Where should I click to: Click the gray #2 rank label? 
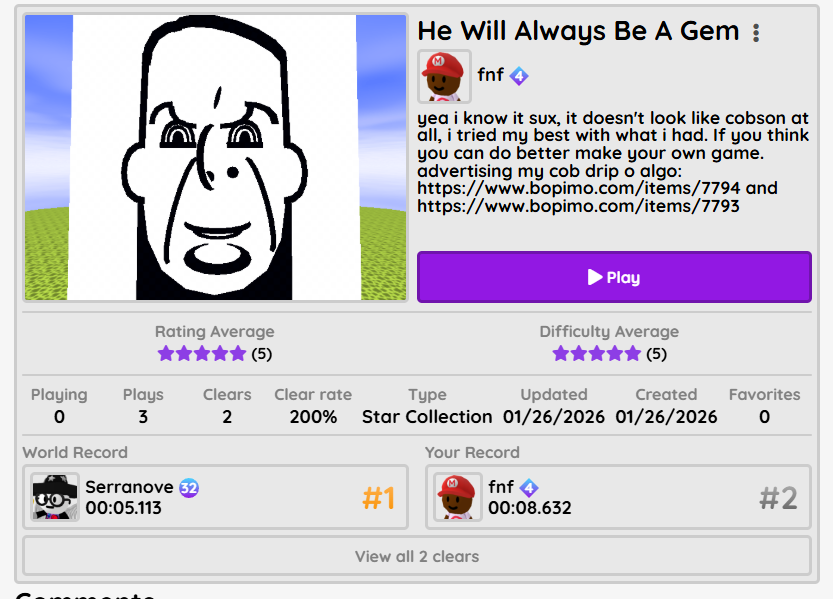778,498
